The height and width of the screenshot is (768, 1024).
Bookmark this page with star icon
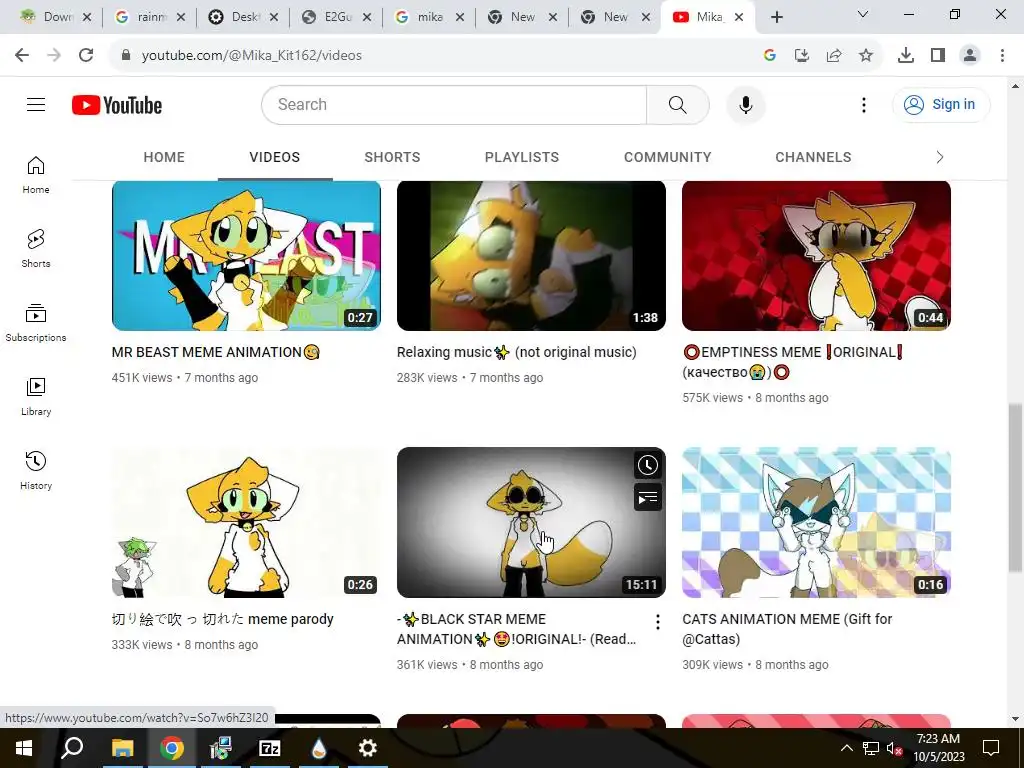point(865,56)
